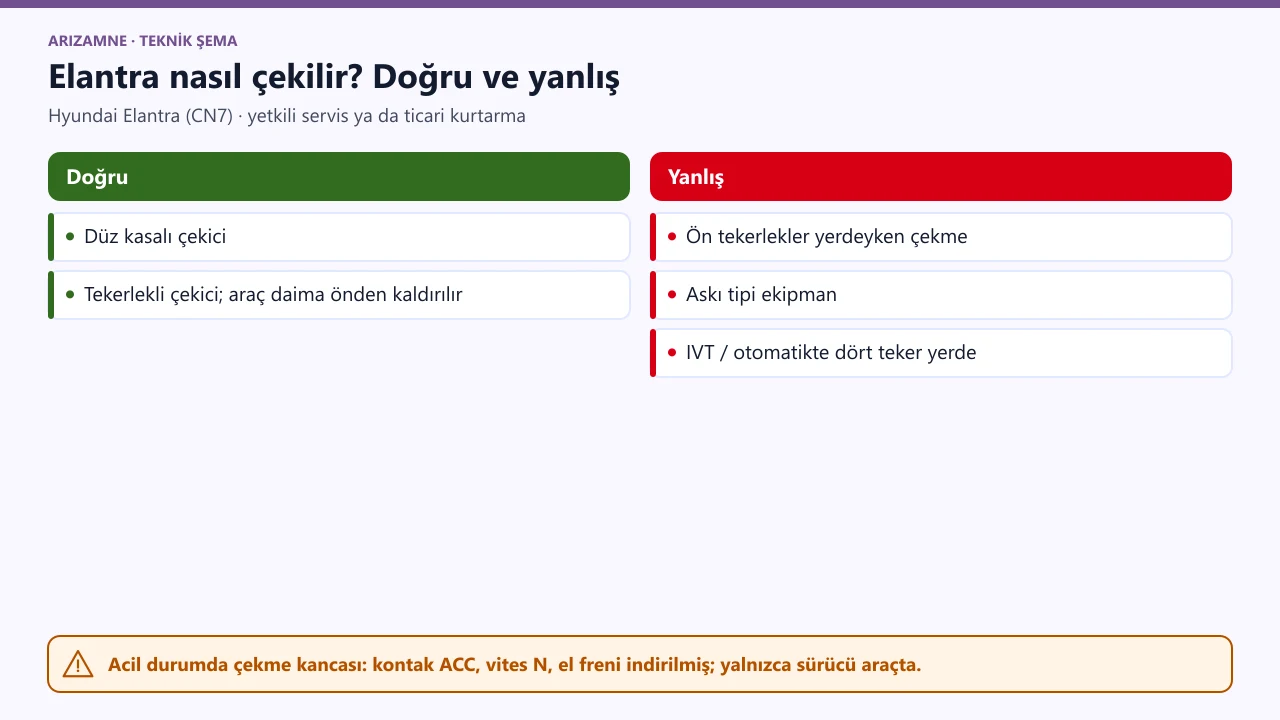Select the red Yanlış column header

tap(941, 177)
